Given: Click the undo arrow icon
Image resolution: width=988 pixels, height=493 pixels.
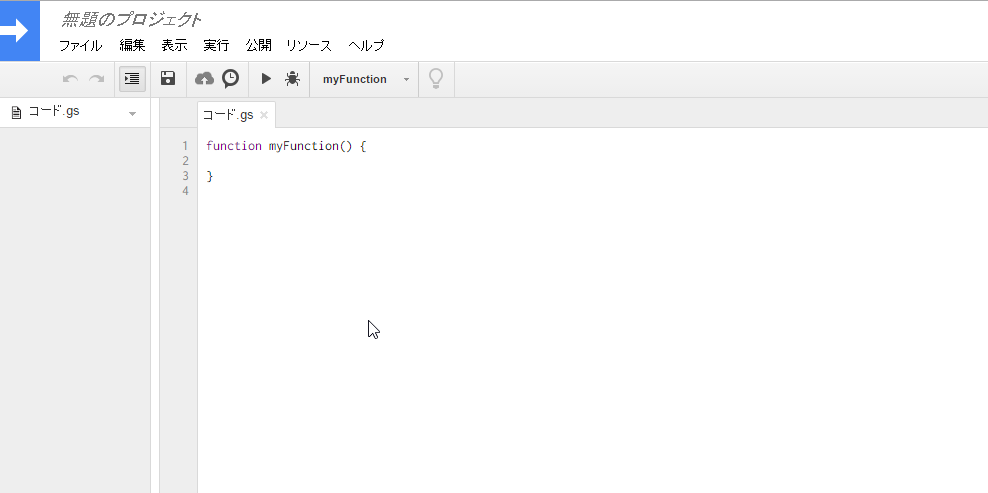Looking at the screenshot, I should coord(70,79).
